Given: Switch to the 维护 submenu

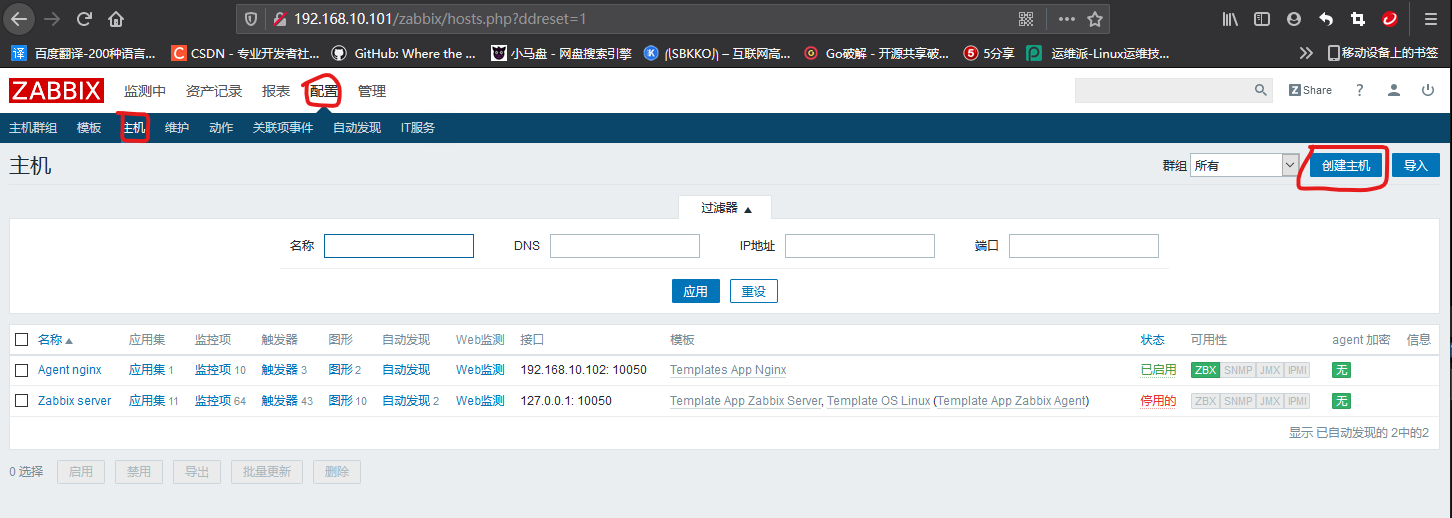Looking at the screenshot, I should (177, 128).
